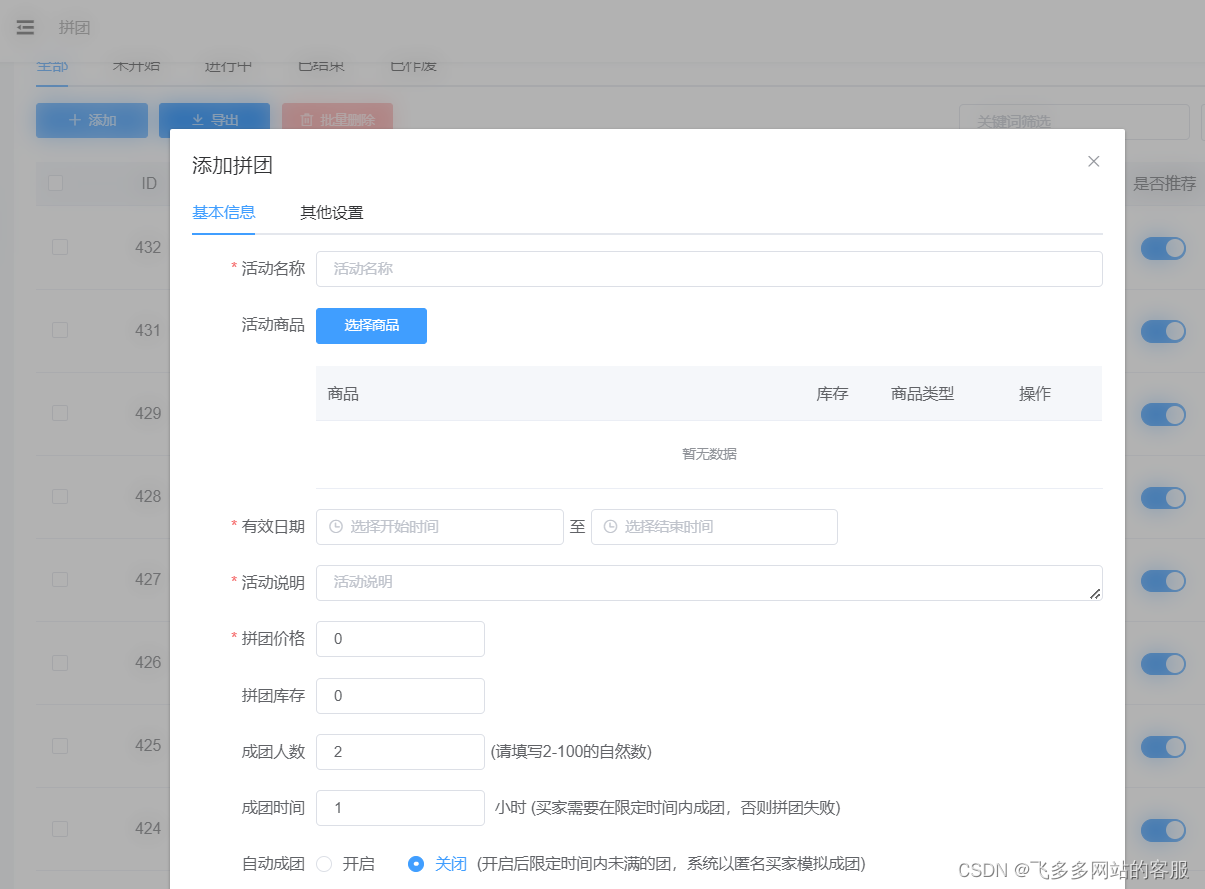Screen dimensions: 1205x889
Task: Check the checkbox for row 425
Action: tap(60, 745)
